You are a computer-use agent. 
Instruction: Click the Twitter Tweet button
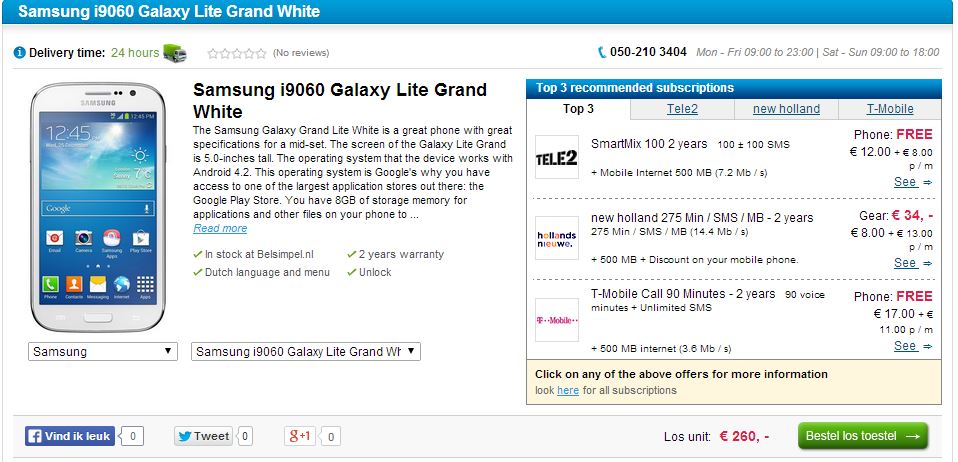pyautogui.click(x=205, y=436)
